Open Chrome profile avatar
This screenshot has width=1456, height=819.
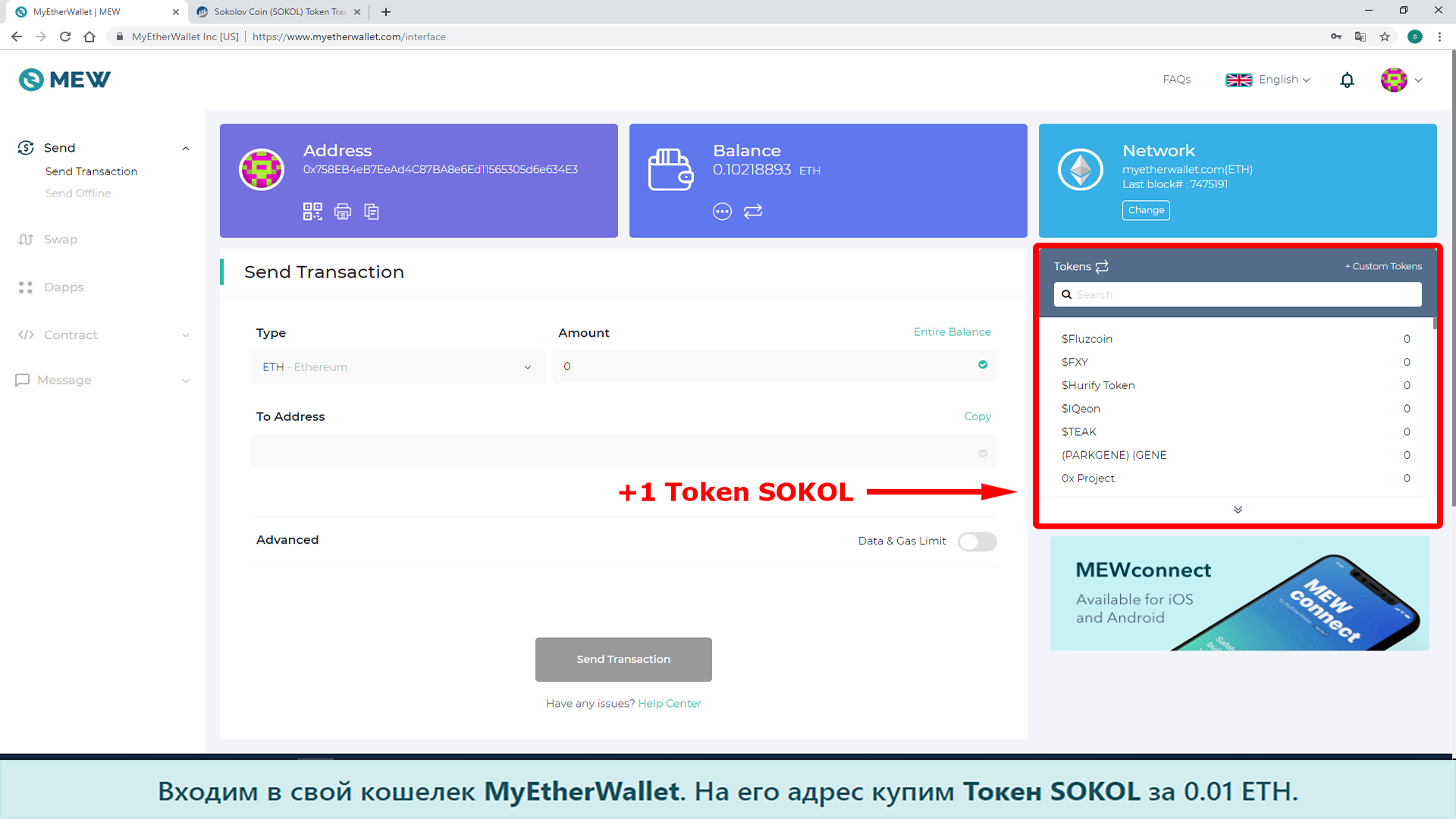1415,36
